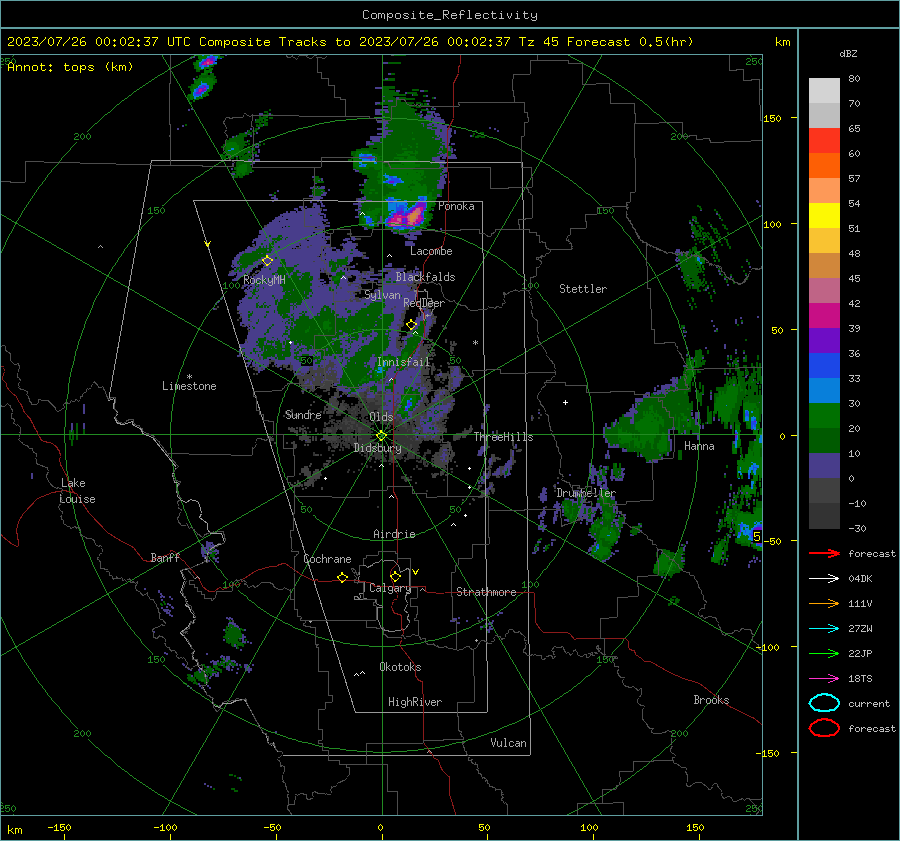Click the Vulcan label
This screenshot has width=900, height=841.
pos(509,743)
